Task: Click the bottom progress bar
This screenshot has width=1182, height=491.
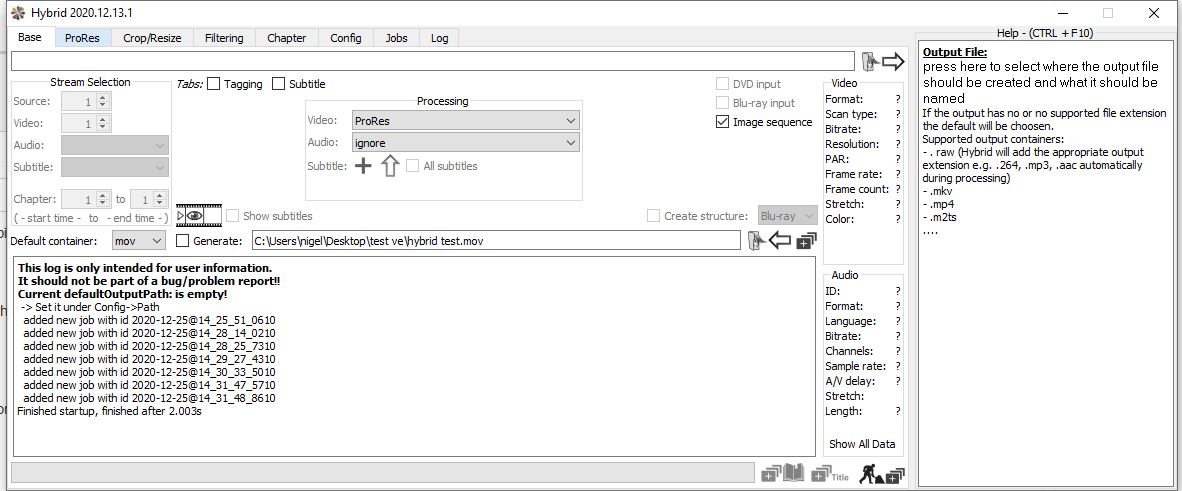Action: 382,472
